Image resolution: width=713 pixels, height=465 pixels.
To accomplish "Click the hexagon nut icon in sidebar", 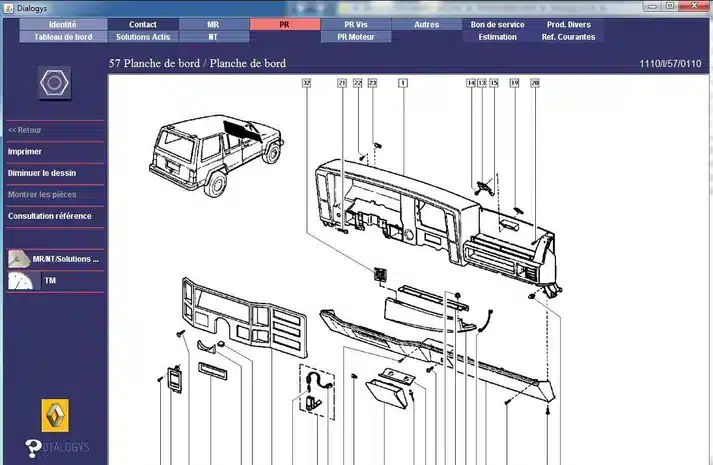I will click(54, 83).
